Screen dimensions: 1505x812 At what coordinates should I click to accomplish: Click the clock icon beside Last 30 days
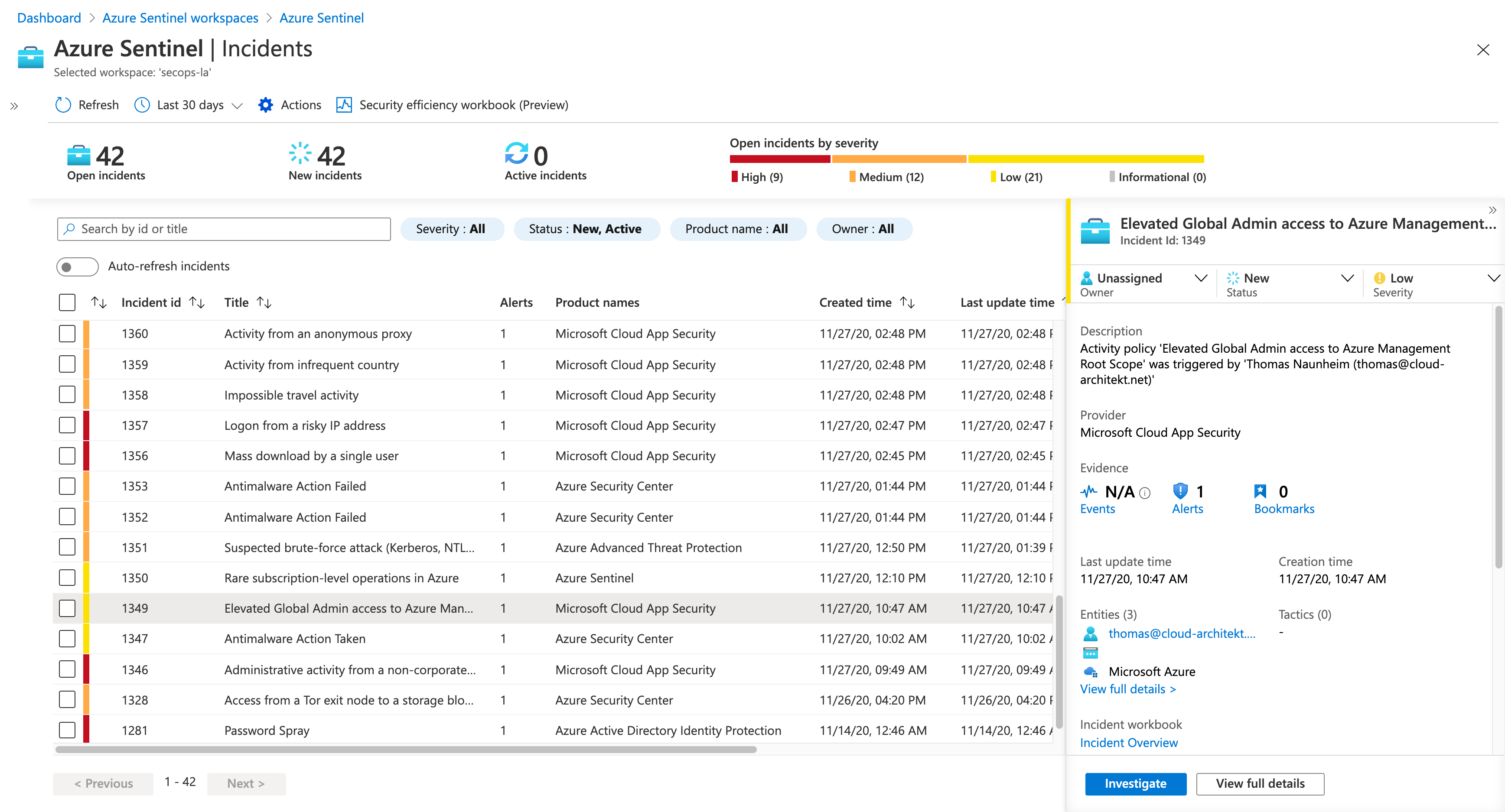pyautogui.click(x=142, y=105)
